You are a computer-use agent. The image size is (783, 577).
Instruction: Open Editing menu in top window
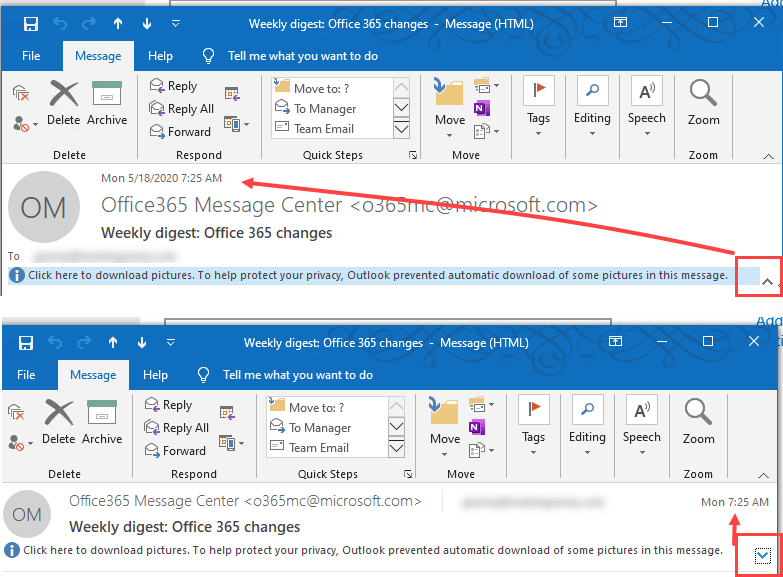coord(592,107)
